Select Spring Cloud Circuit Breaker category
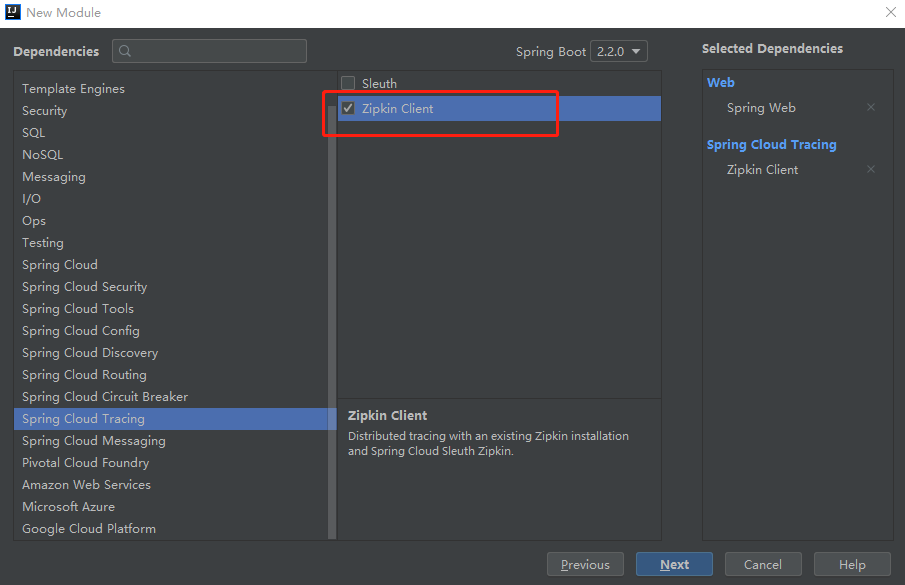 pos(105,397)
